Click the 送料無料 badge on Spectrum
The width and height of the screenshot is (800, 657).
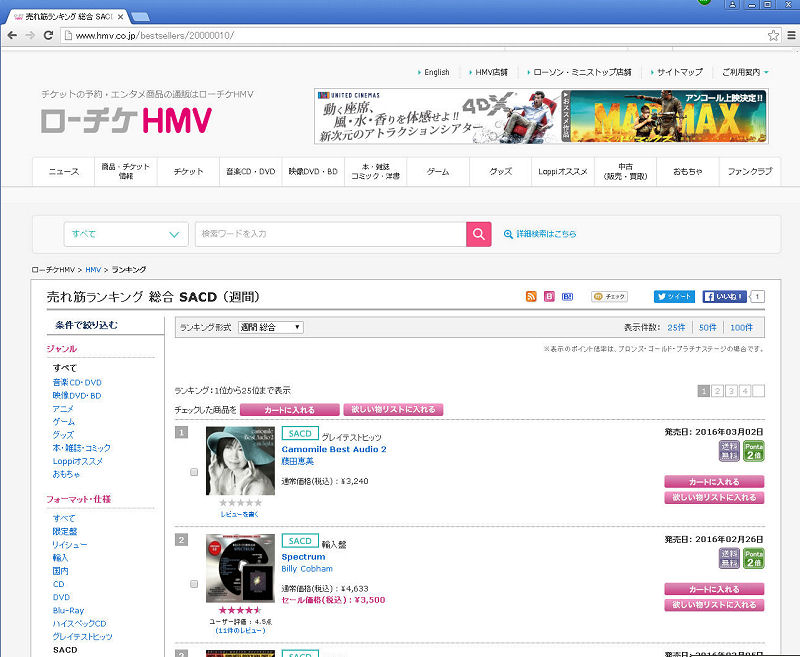729,559
